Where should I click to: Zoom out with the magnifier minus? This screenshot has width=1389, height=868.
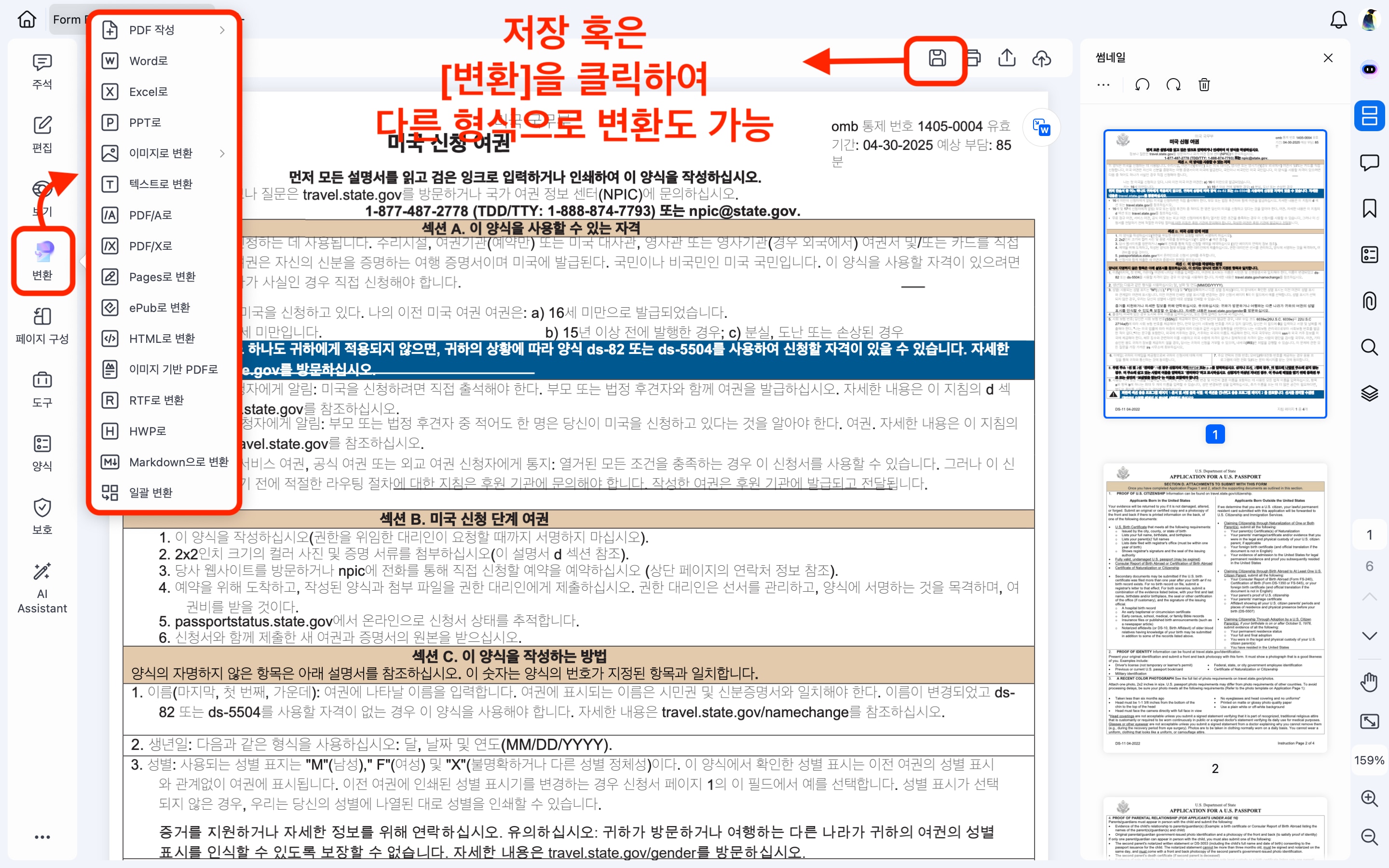tap(1370, 837)
